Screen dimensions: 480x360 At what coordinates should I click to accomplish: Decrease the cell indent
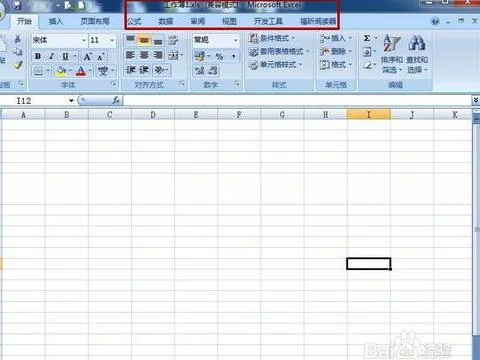point(130,70)
